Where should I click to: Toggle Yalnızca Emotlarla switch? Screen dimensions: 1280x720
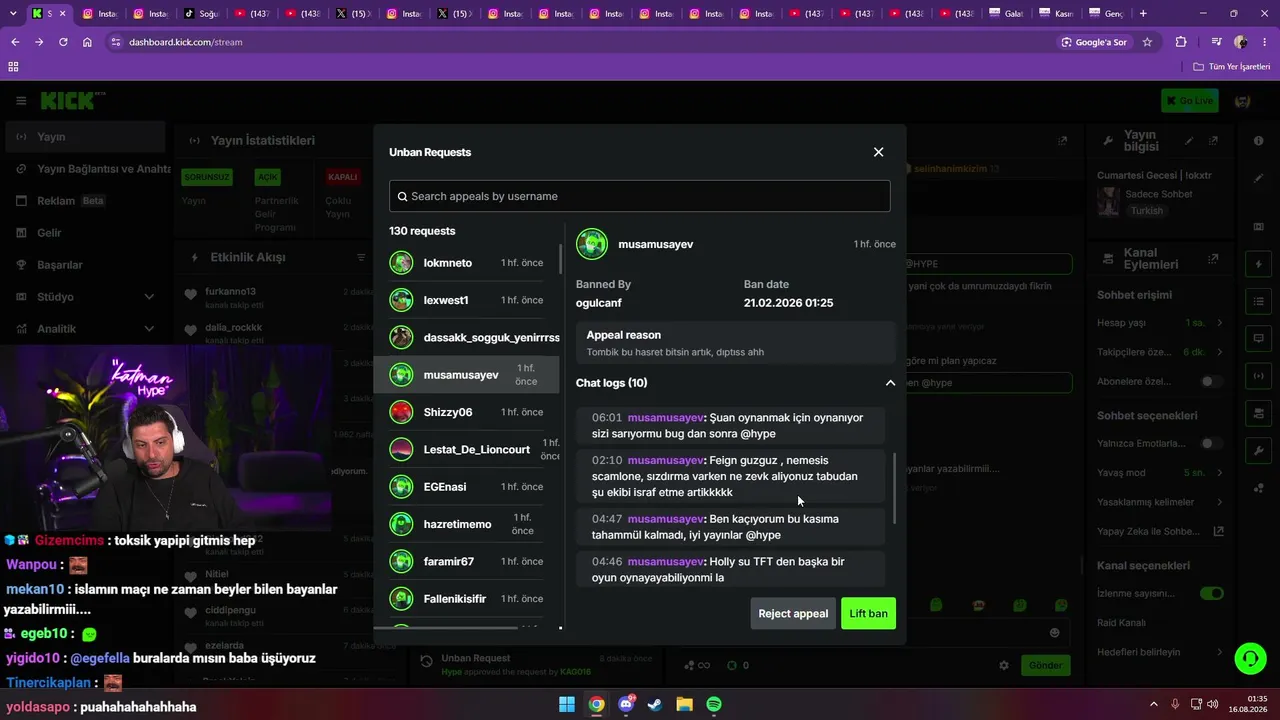pyautogui.click(x=1211, y=443)
